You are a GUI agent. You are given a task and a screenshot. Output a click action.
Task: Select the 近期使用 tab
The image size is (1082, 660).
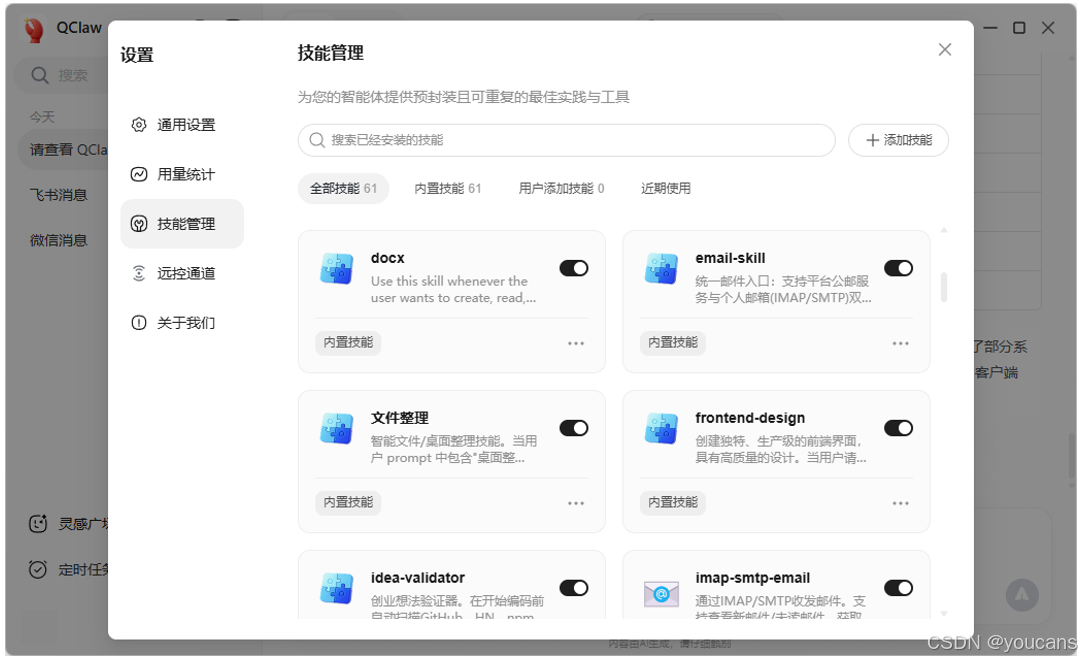665,187
